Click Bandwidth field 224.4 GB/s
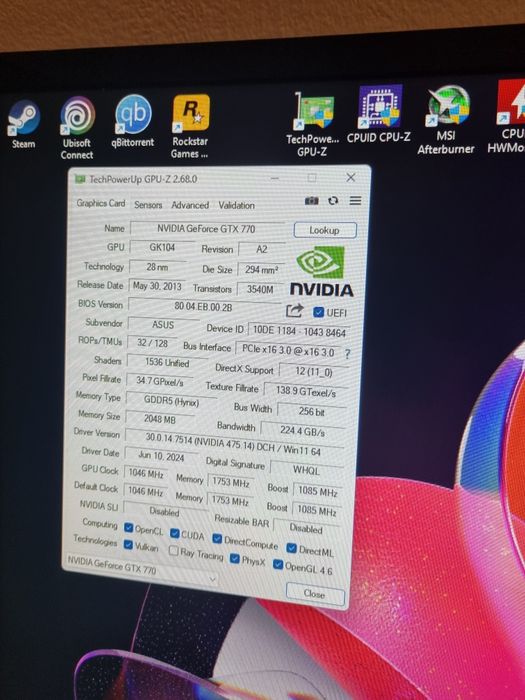This screenshot has width=525, height=700. [x=302, y=431]
